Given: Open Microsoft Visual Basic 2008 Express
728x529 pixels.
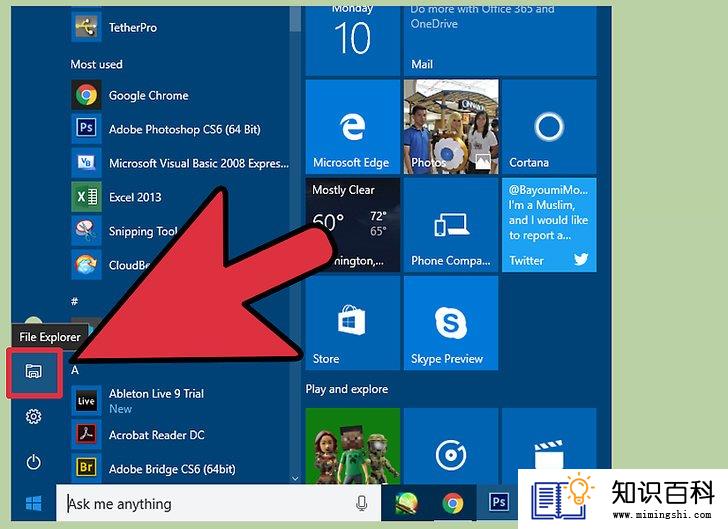Looking at the screenshot, I should click(179, 163).
